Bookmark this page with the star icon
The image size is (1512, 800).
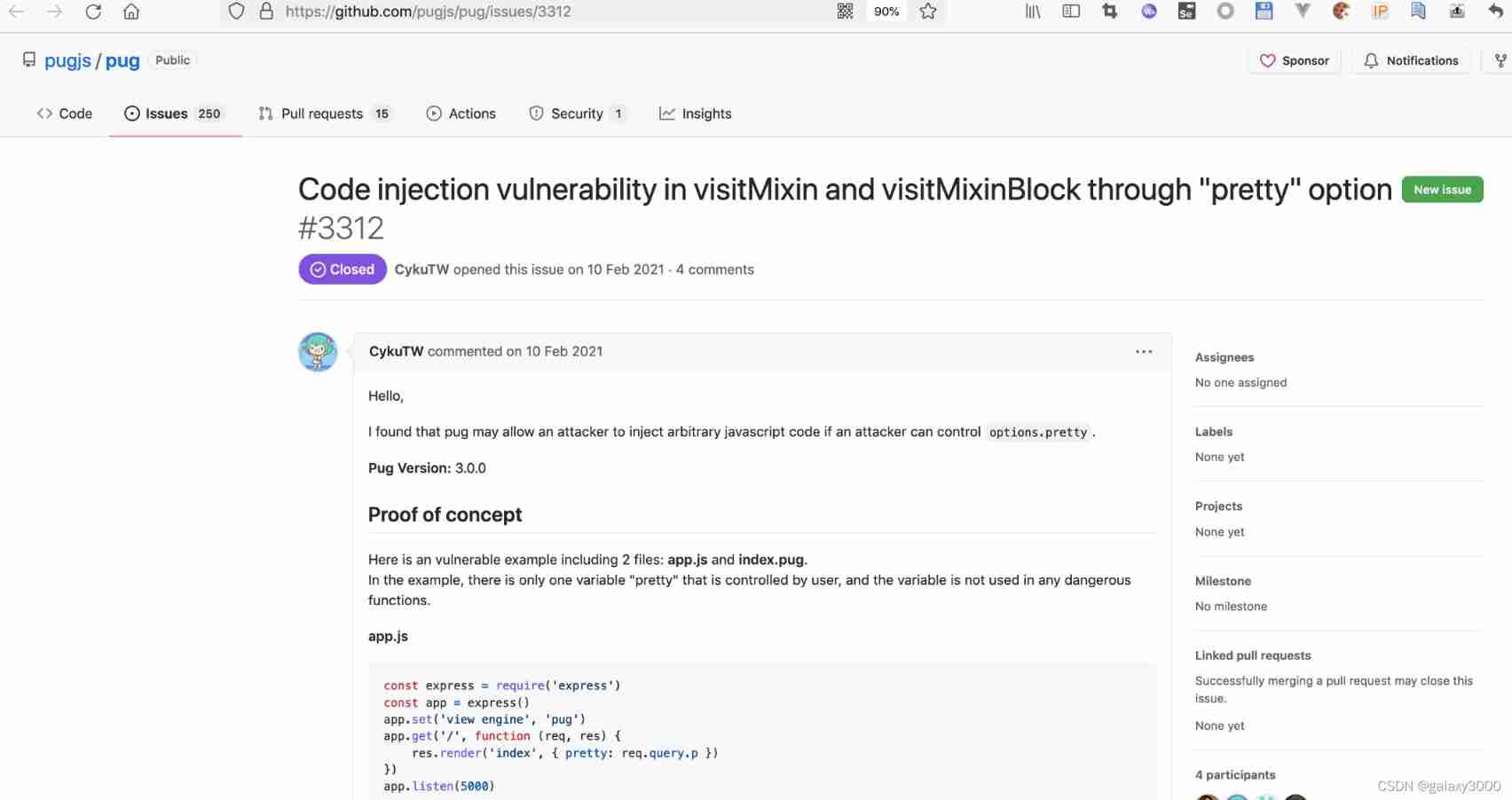(x=928, y=12)
